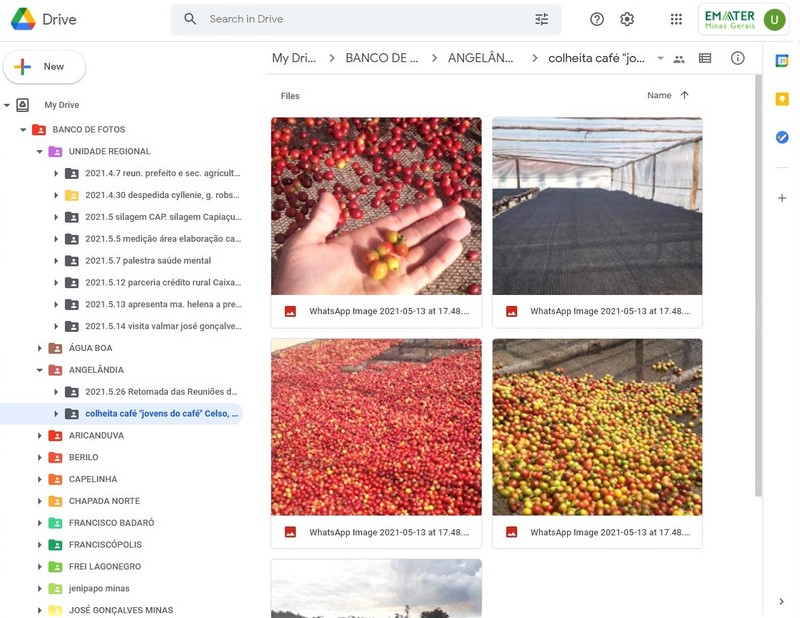Hide the side panel chevron
This screenshot has width=800, height=618.
coord(781,602)
